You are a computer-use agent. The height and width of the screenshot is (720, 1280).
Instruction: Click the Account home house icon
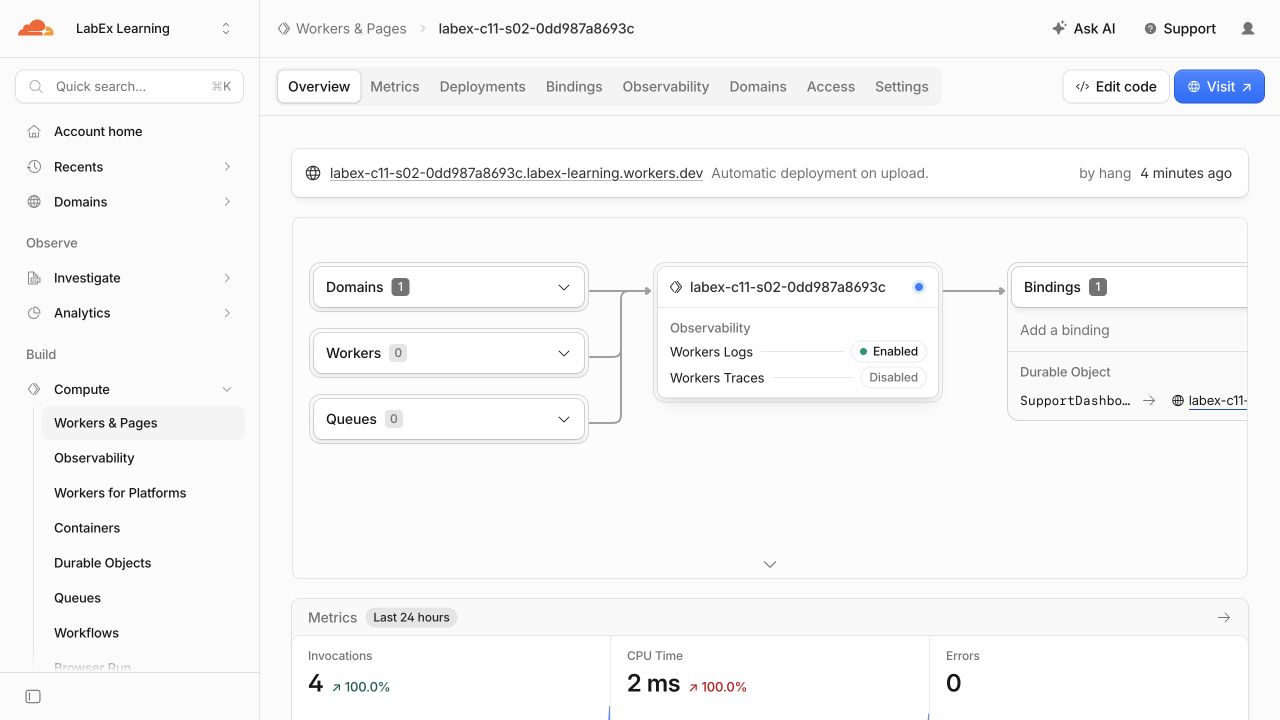[x=34, y=131]
